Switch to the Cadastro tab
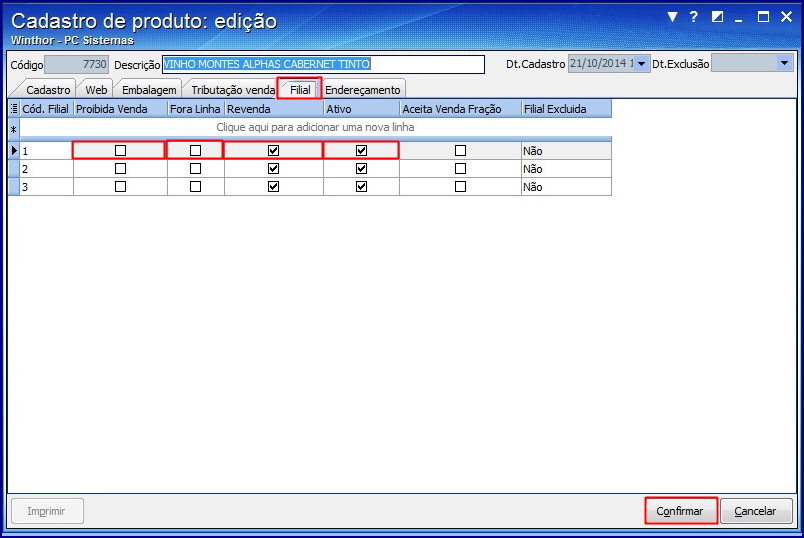 tap(48, 90)
